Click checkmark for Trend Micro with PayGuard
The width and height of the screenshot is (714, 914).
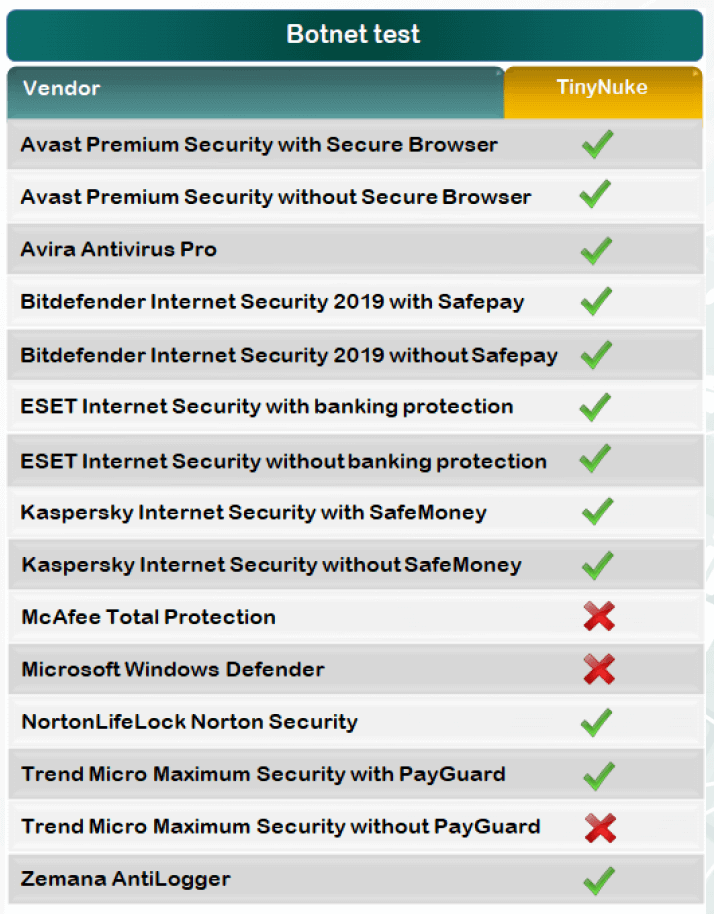(597, 775)
